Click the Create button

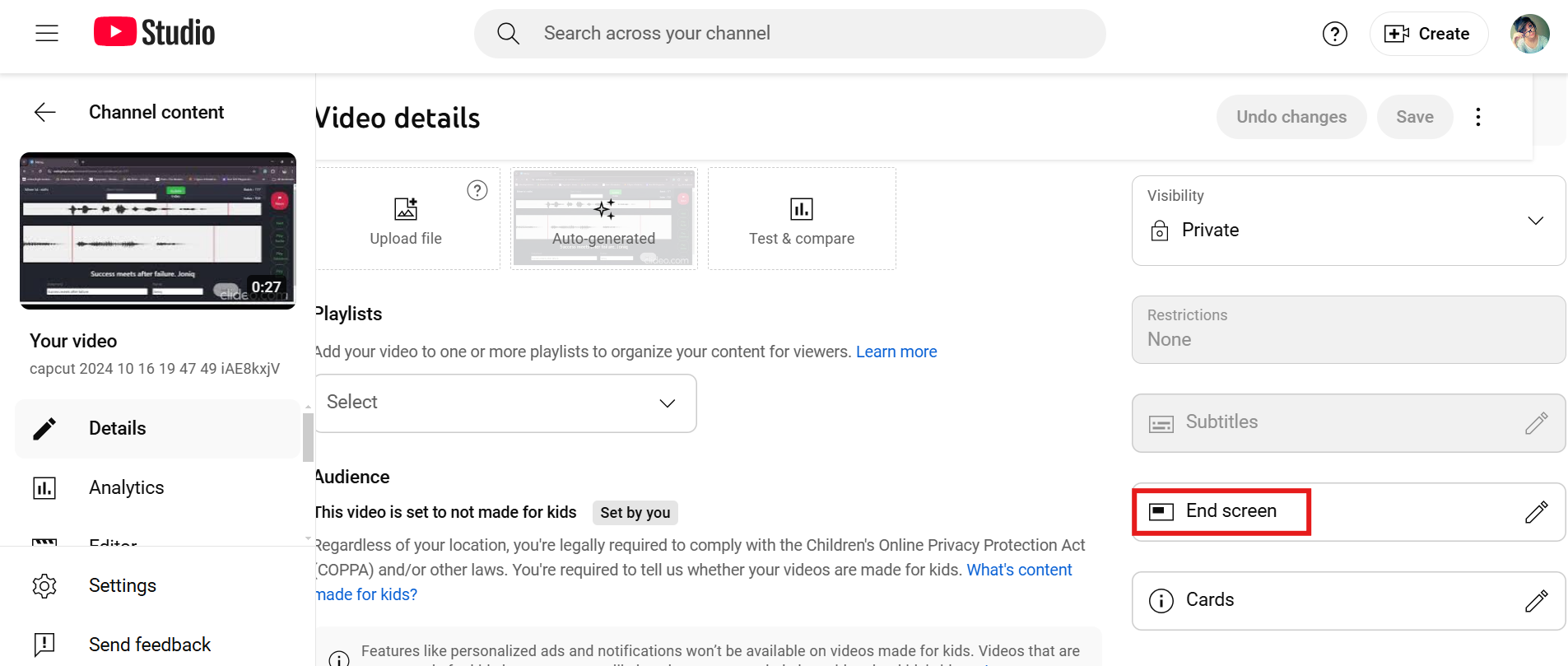(x=1428, y=34)
